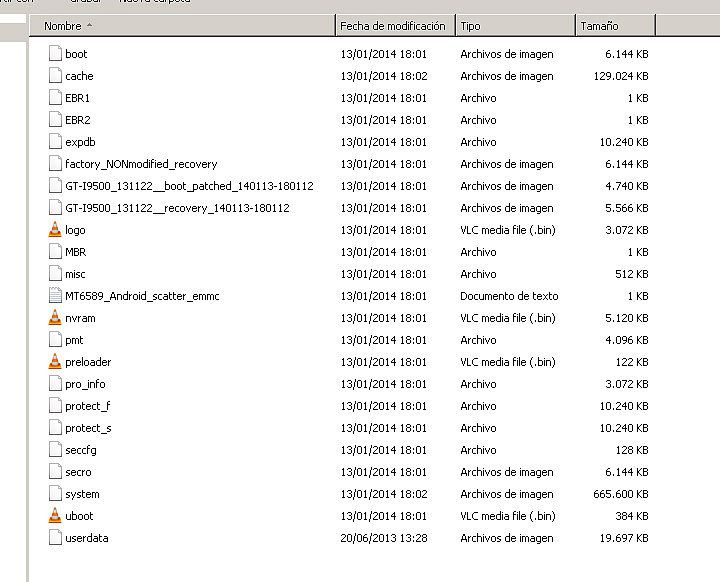Click VLC media file type for logo
The image size is (720, 582).
[x=508, y=230]
